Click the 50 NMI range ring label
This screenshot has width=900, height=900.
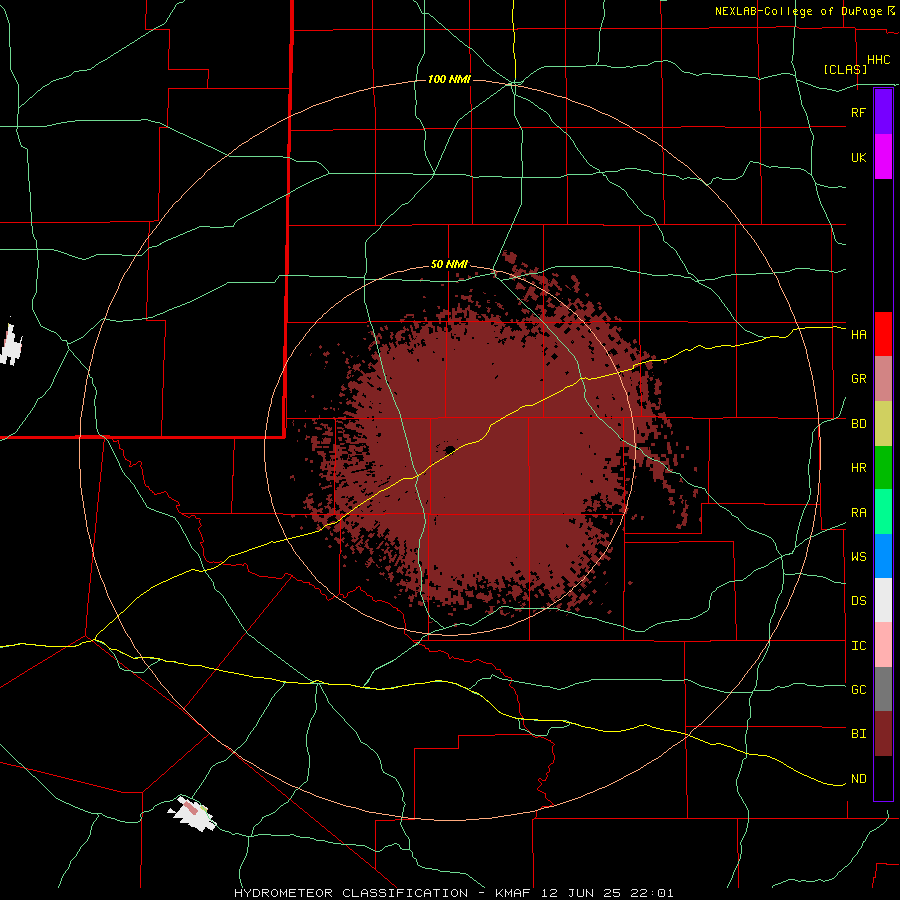pos(449,265)
